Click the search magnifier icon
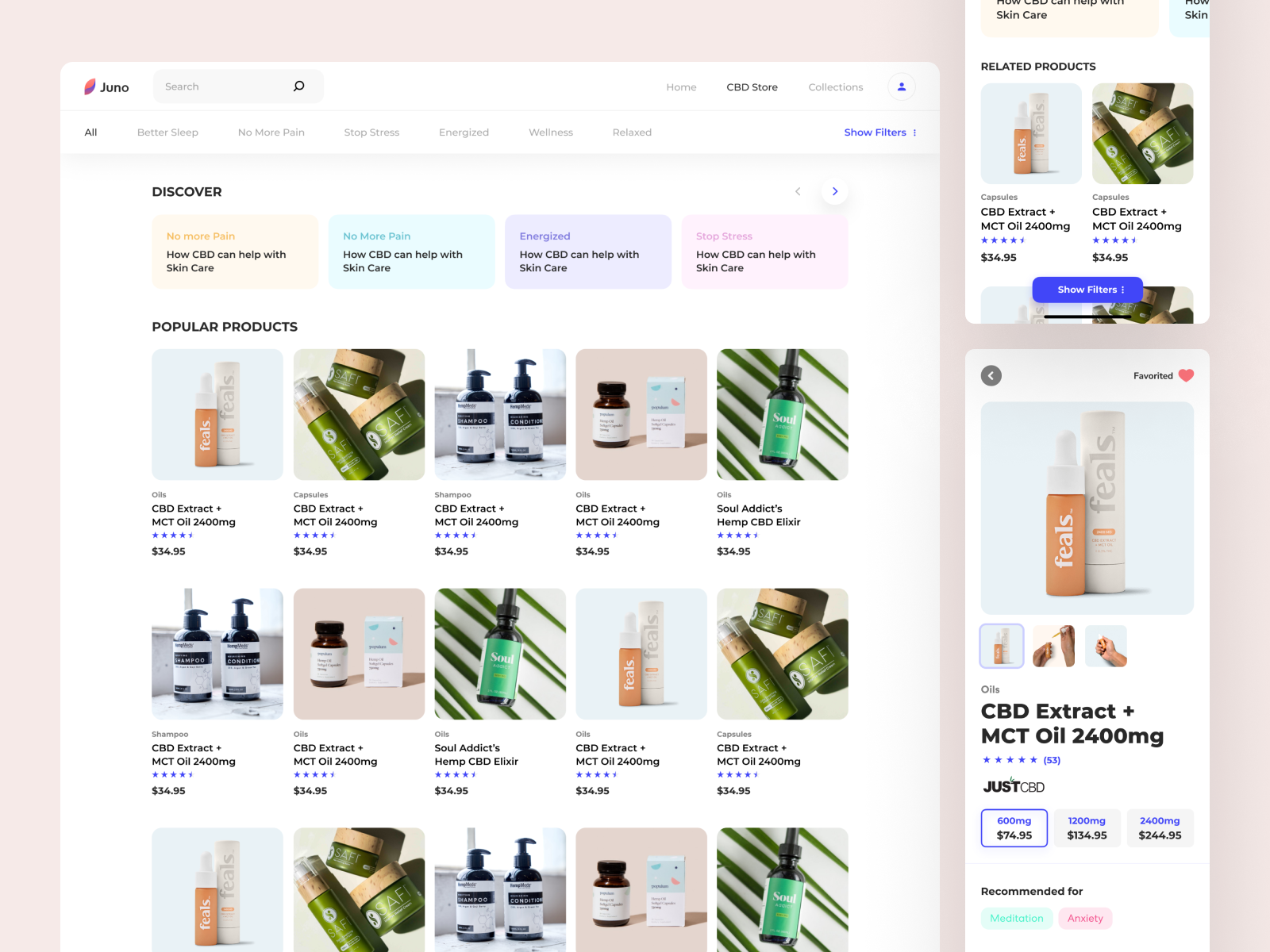The width and height of the screenshot is (1270, 952). 298,86
